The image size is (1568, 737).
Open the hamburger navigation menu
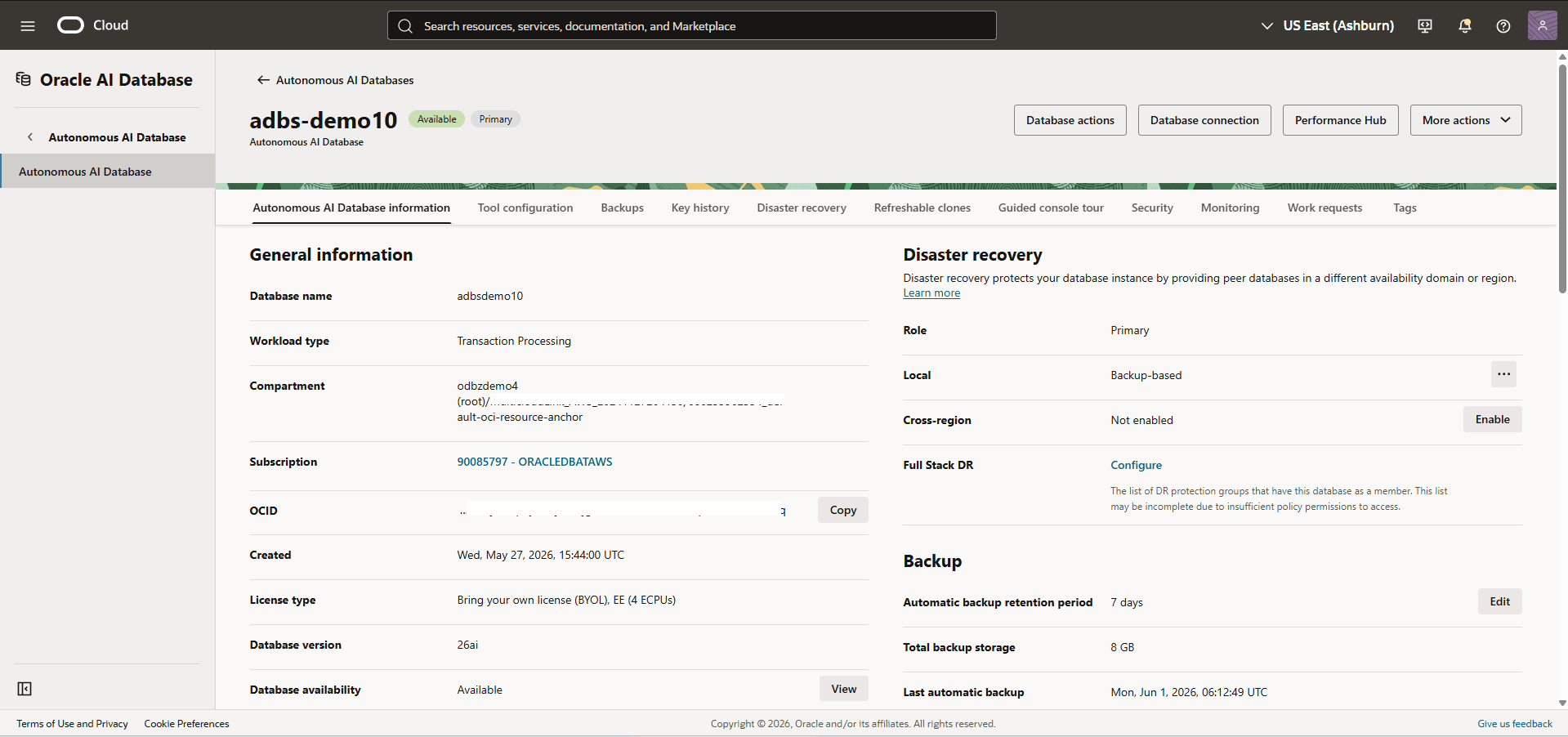(28, 25)
